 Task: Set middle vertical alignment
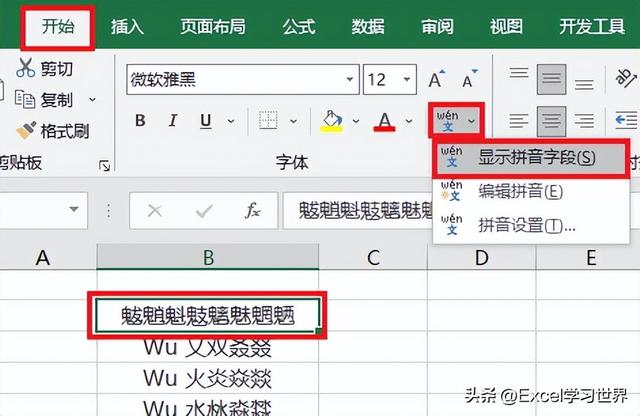(551, 79)
